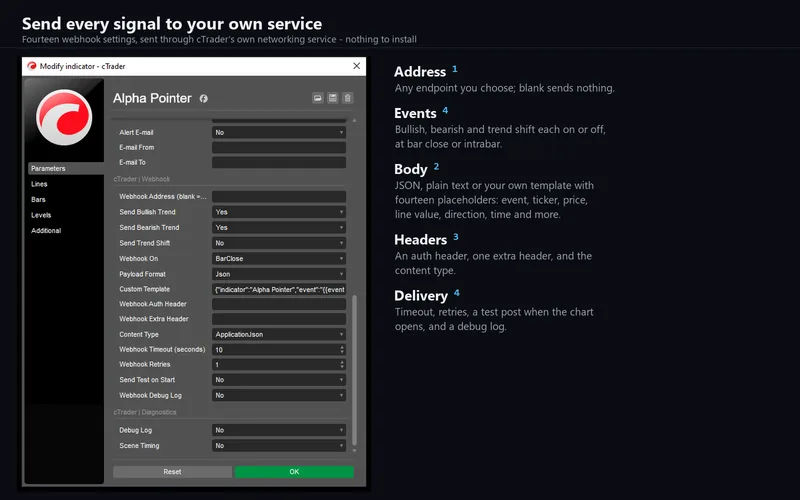Open the Content Type ApplicationJson dropdown
The image size is (800, 500).
[279, 334]
